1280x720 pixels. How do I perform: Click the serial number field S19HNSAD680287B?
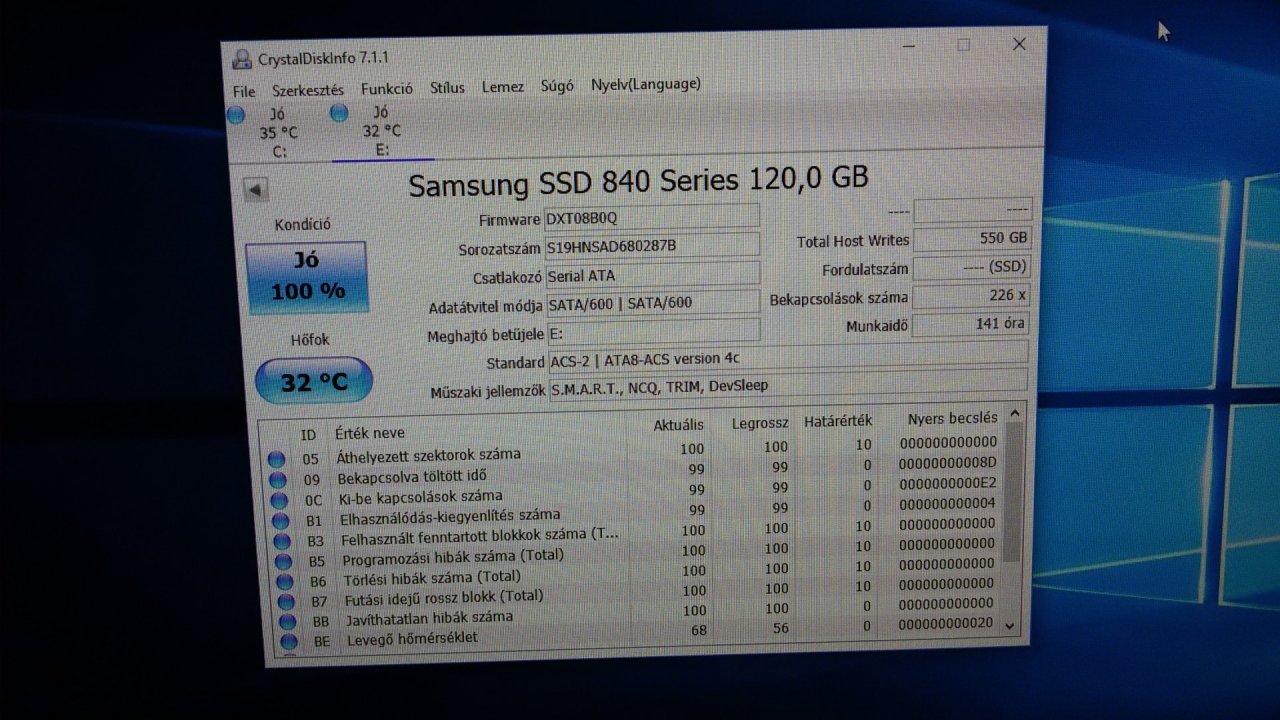tap(651, 246)
